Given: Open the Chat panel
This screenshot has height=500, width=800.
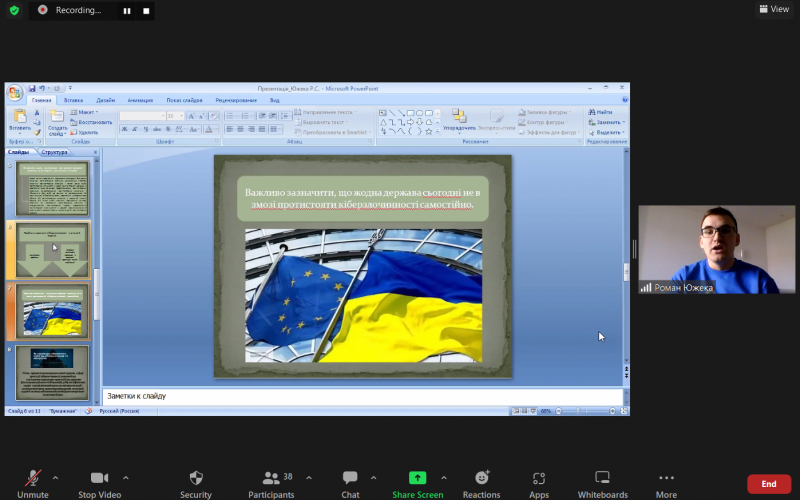Looking at the screenshot, I should (x=350, y=484).
